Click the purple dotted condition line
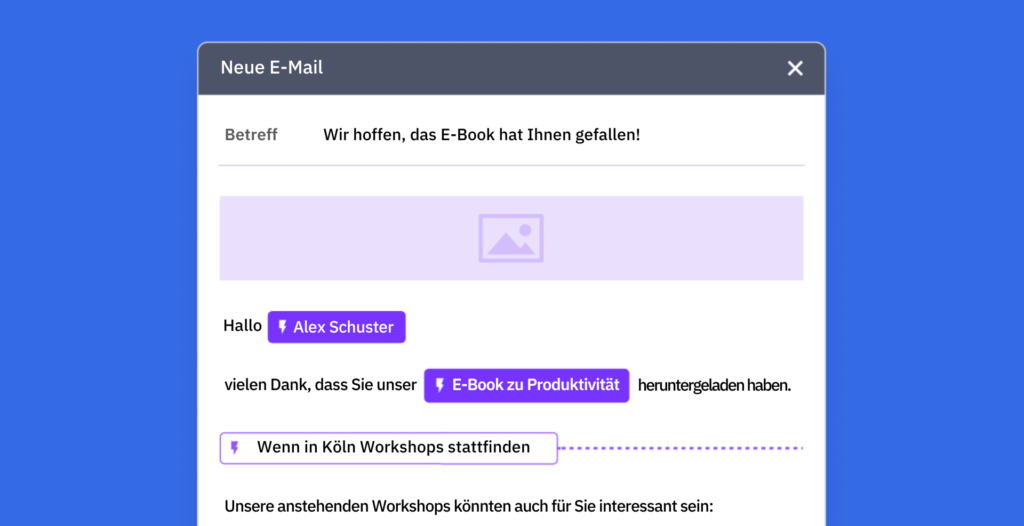Image resolution: width=1024 pixels, height=526 pixels. point(680,448)
